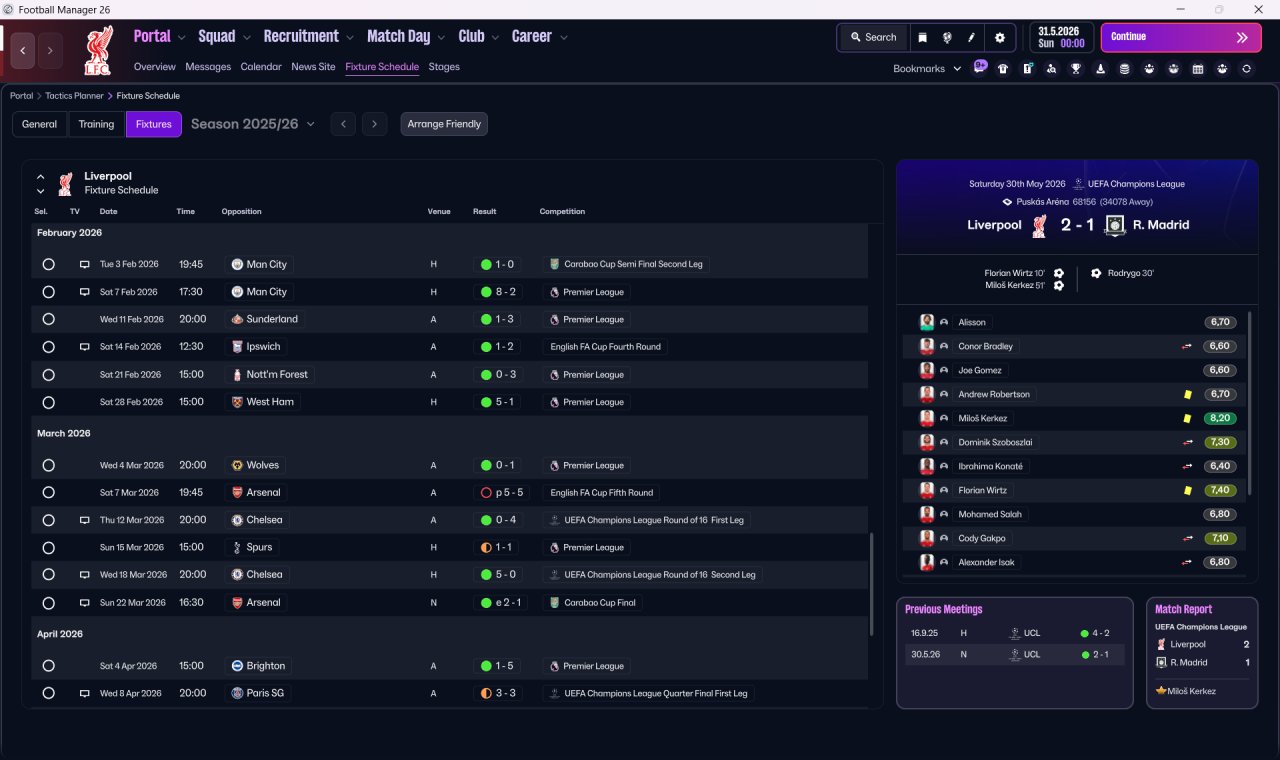Image resolution: width=1280 pixels, height=760 pixels.
Task: Open the Season 2025/26 dropdown
Action: (x=253, y=124)
